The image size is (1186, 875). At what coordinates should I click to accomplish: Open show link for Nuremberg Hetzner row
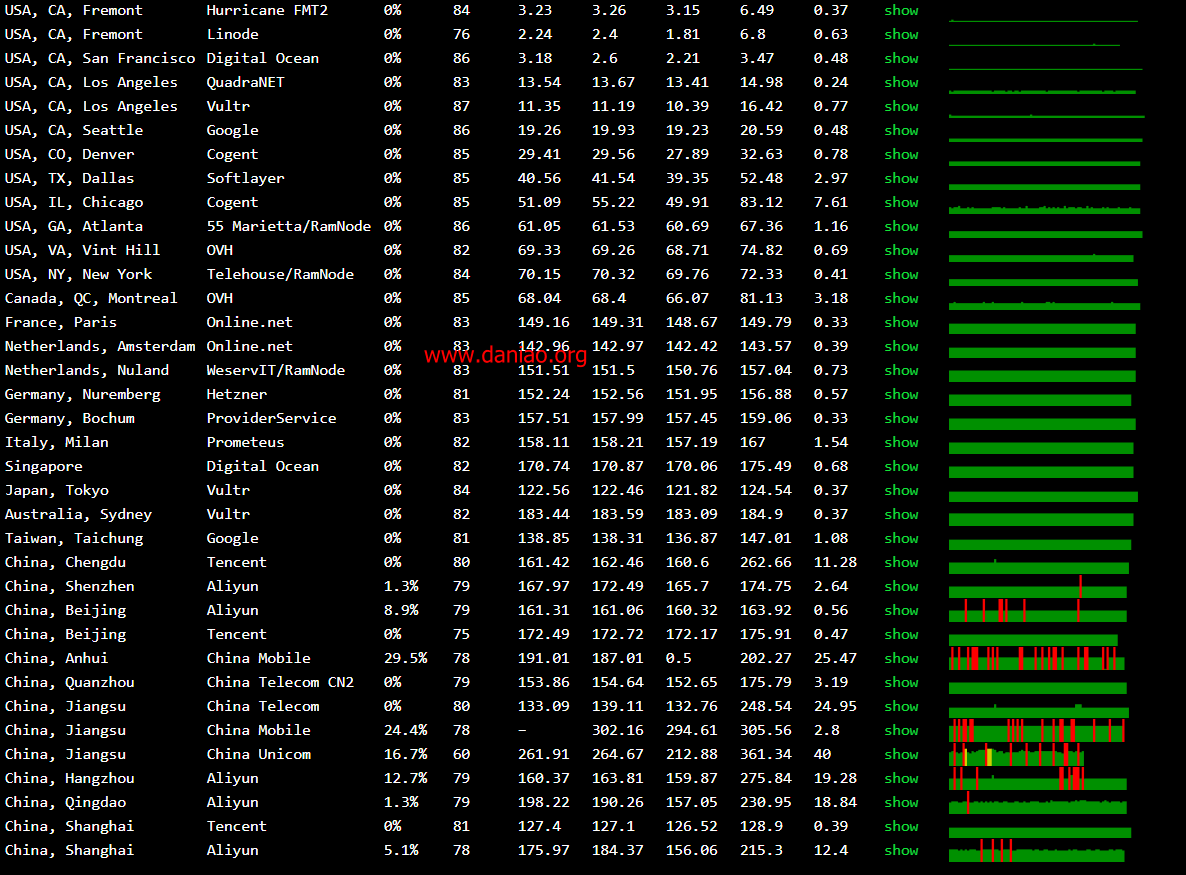901,395
